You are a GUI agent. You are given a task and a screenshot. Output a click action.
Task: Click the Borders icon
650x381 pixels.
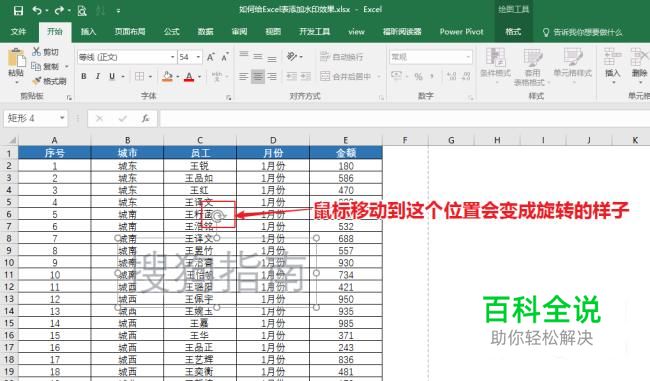(x=140, y=76)
